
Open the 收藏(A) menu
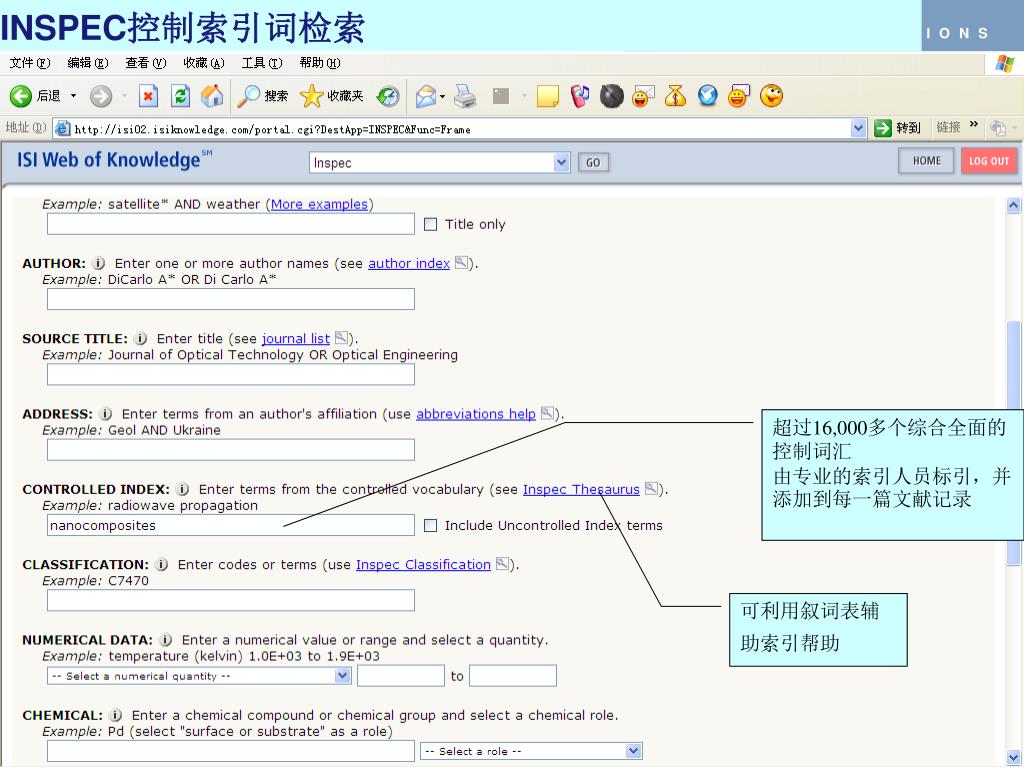(x=204, y=63)
